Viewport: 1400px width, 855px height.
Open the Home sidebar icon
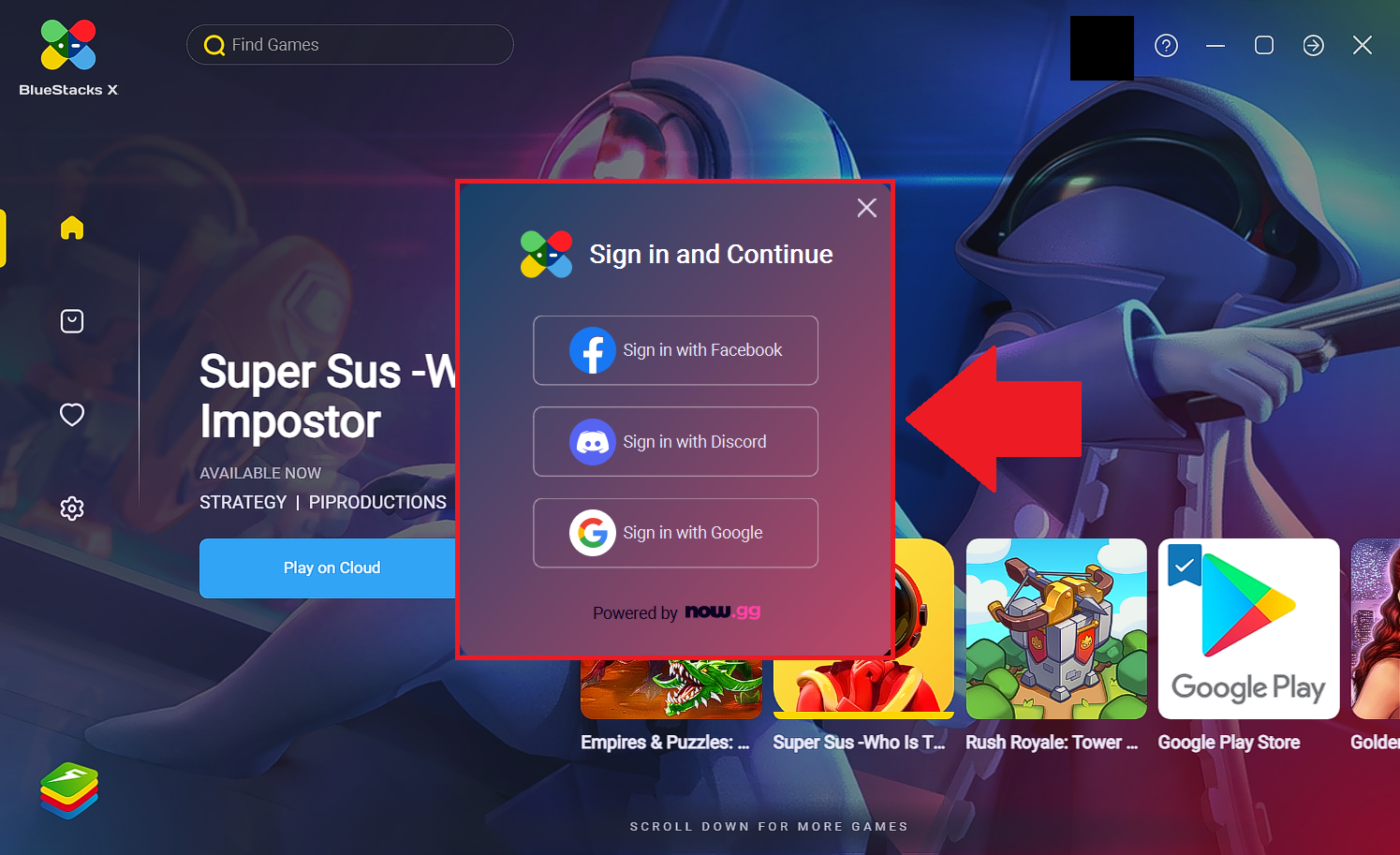(72, 228)
